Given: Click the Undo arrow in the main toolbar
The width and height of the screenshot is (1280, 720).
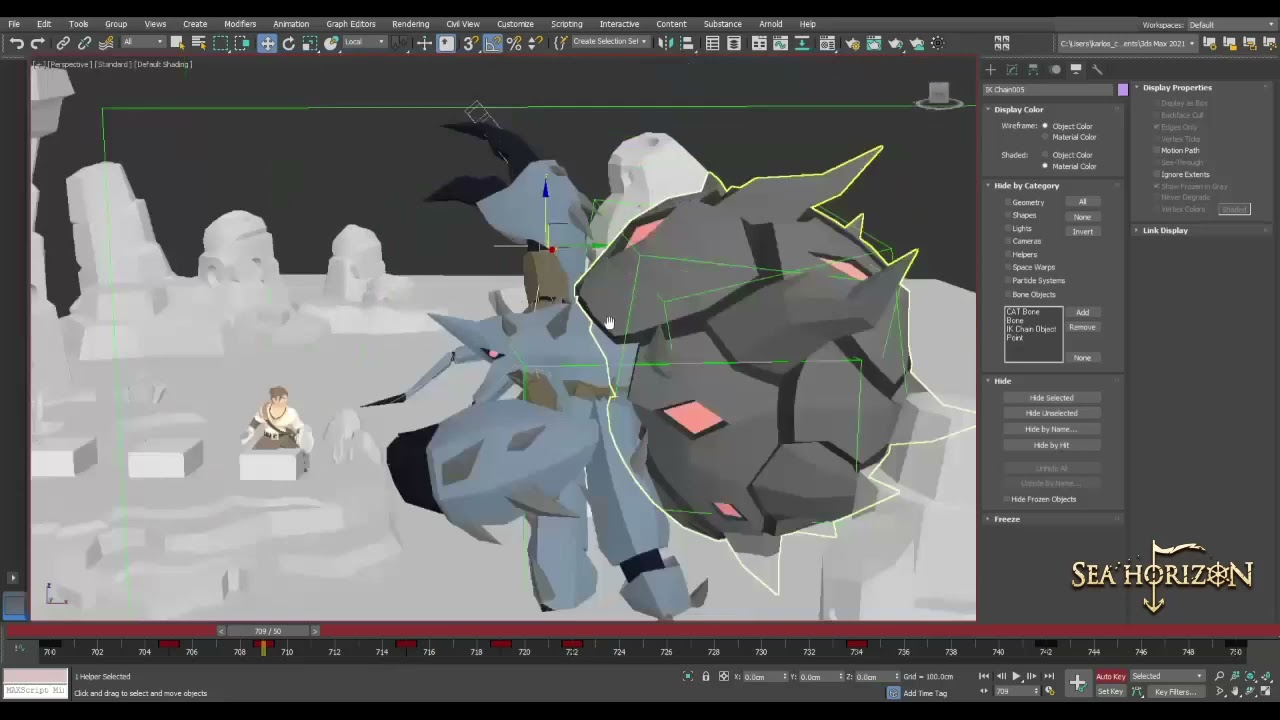Looking at the screenshot, I should coord(17,43).
